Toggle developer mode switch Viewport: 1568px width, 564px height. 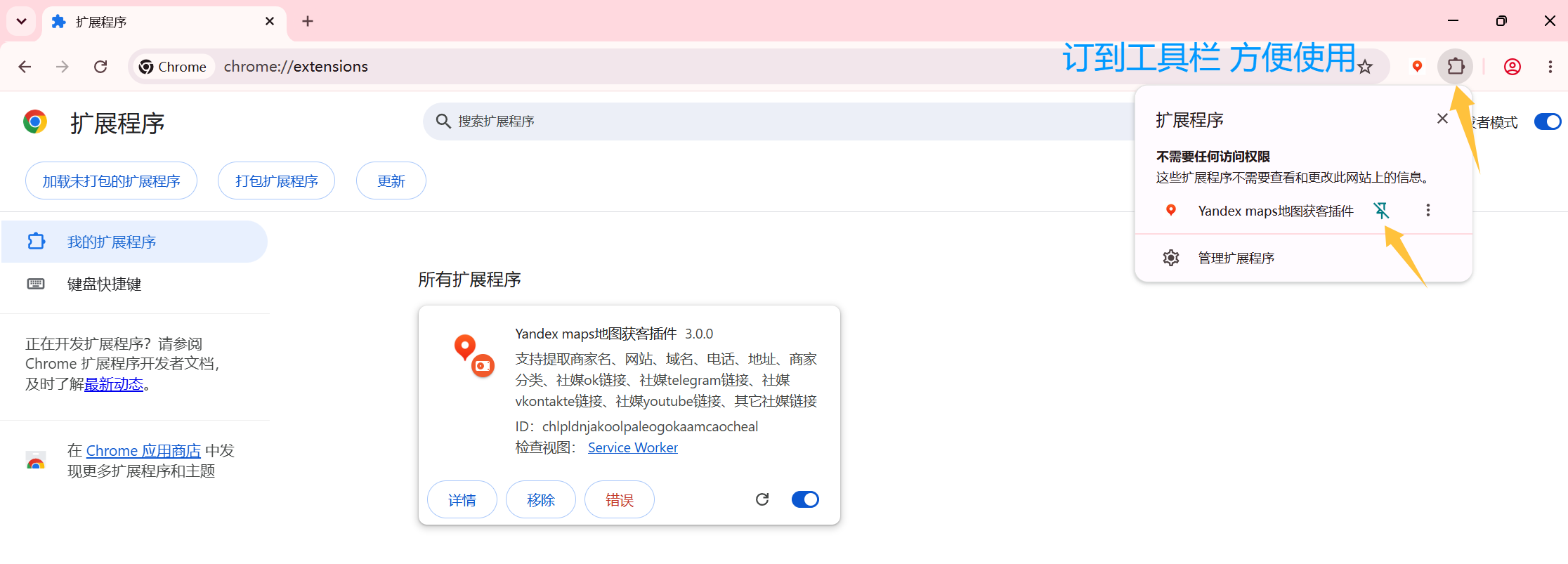[1548, 122]
